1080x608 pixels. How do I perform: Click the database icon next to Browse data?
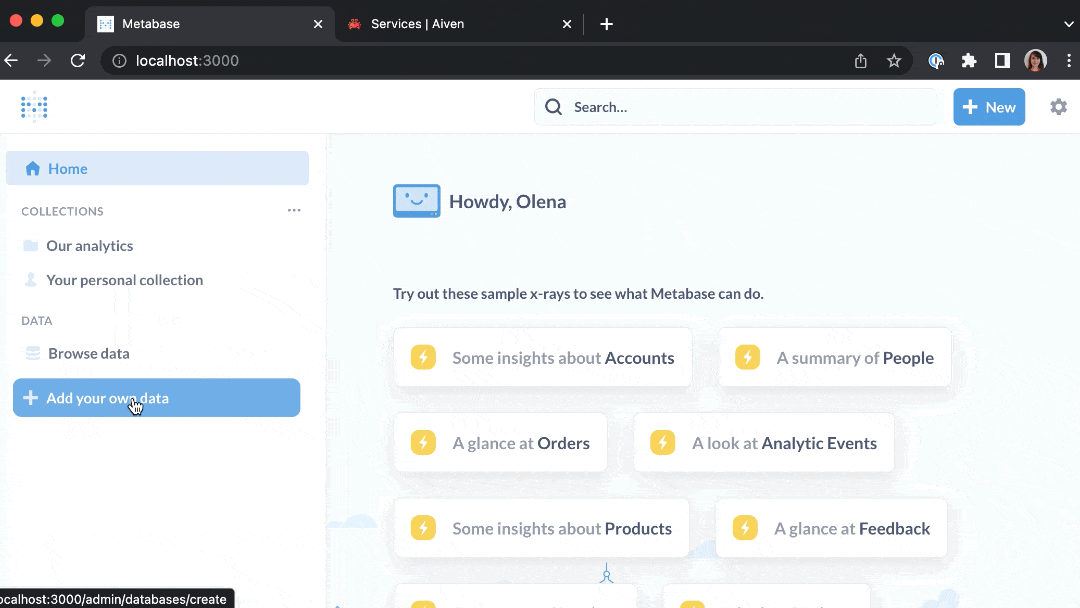coord(32,353)
